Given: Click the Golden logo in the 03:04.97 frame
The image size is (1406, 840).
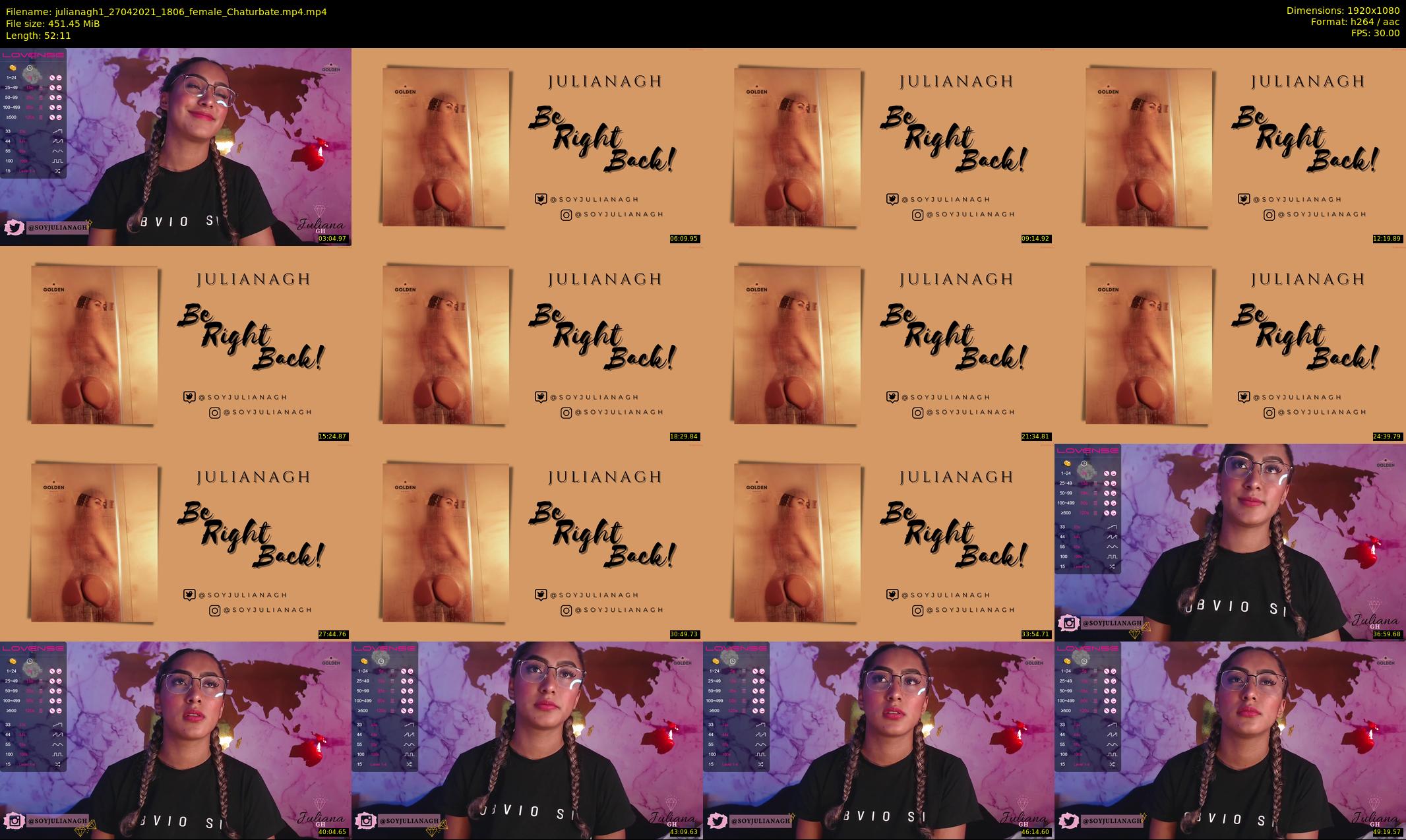Looking at the screenshot, I should (x=330, y=69).
